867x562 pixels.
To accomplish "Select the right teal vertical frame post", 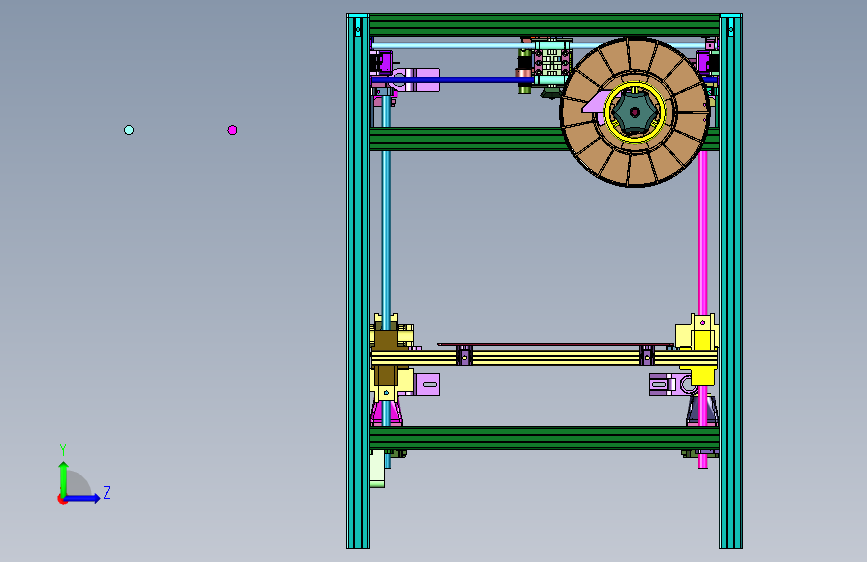I will tap(730, 281).
